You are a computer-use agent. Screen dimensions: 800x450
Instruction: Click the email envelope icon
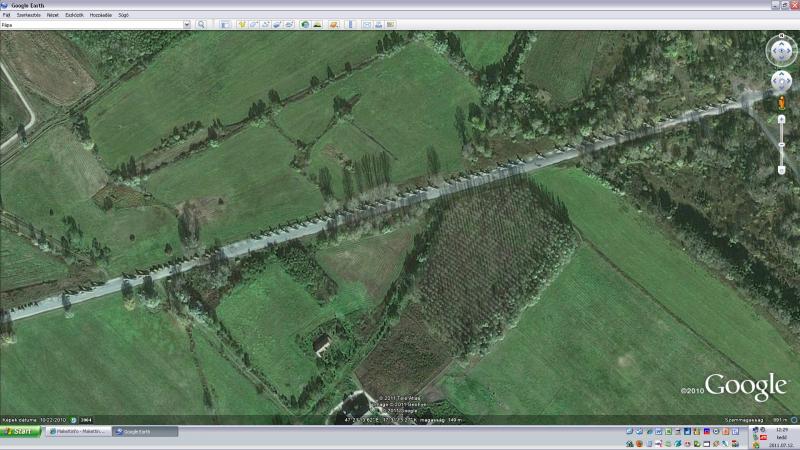(x=367, y=24)
